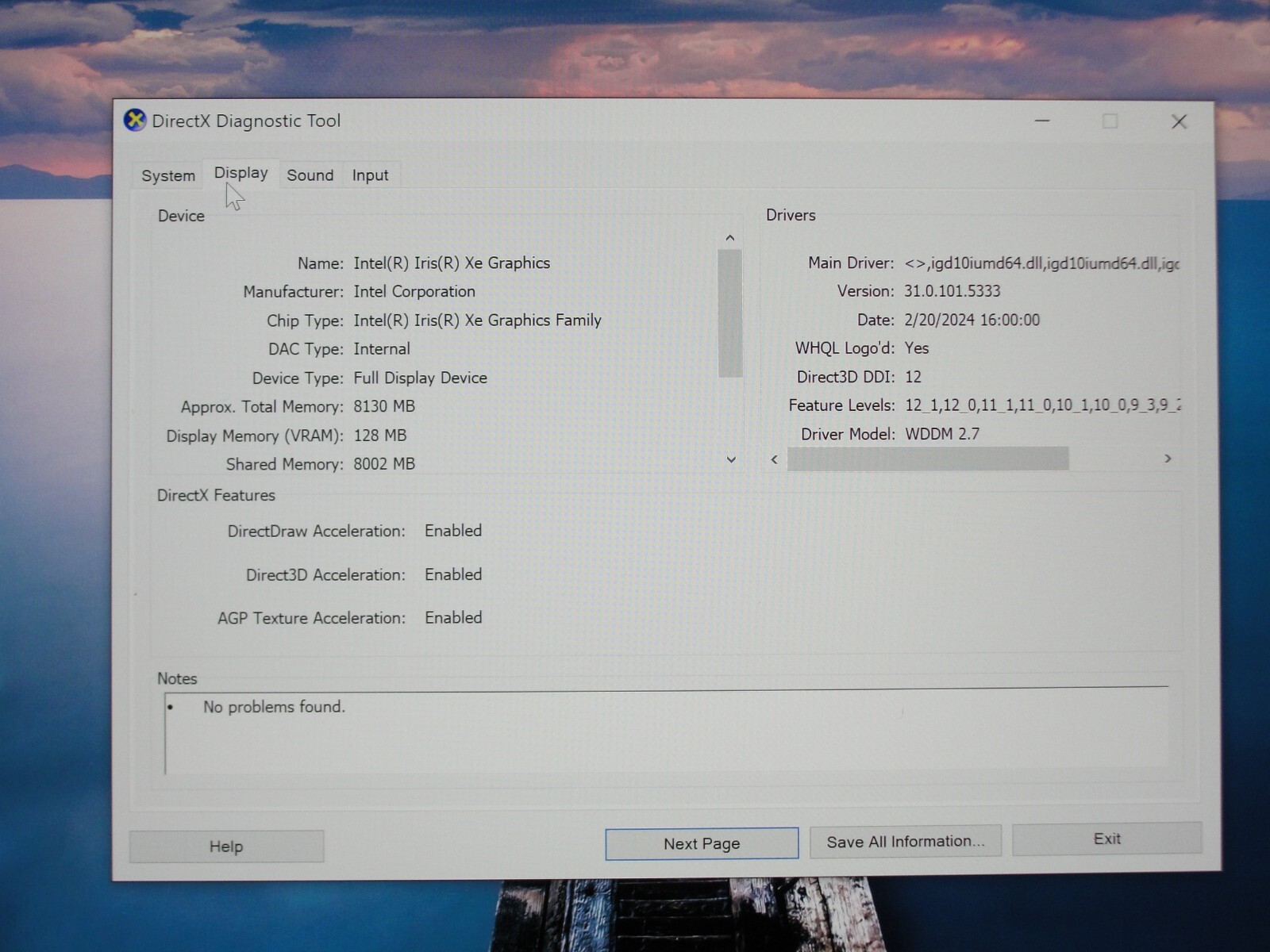Click the Exit button
The width and height of the screenshot is (1270, 952).
1107,839
